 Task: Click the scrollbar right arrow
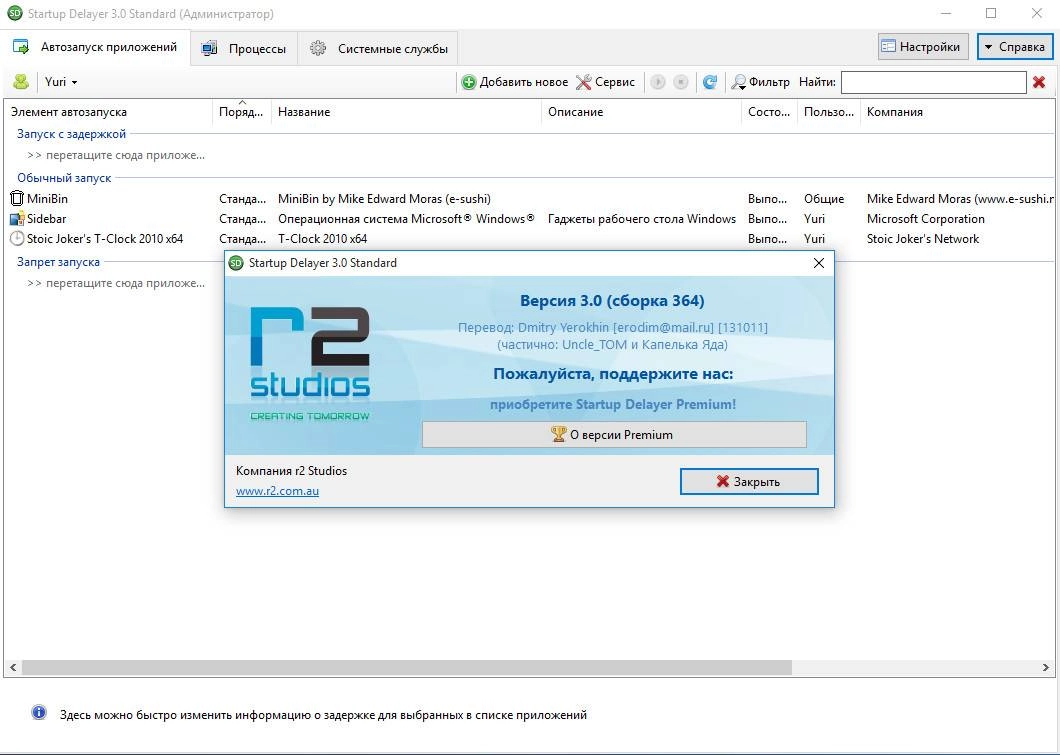click(x=1046, y=667)
